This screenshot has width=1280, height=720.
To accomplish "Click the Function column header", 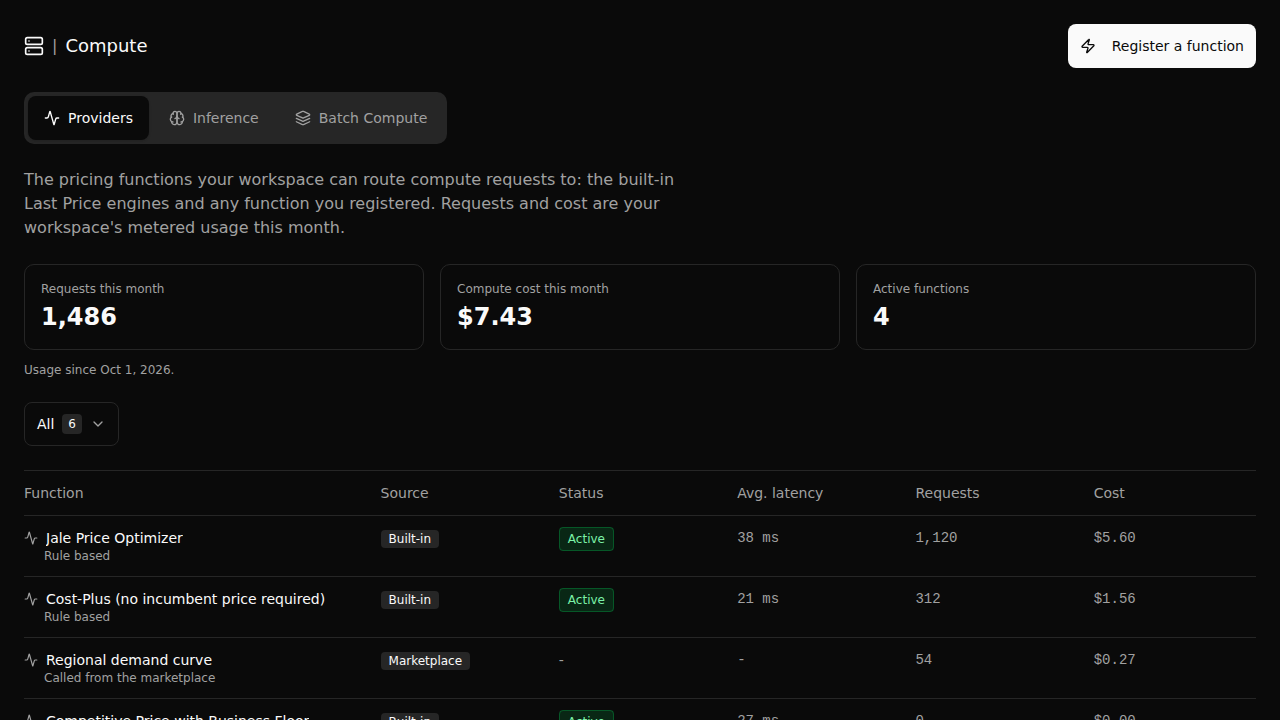I will tap(54, 493).
